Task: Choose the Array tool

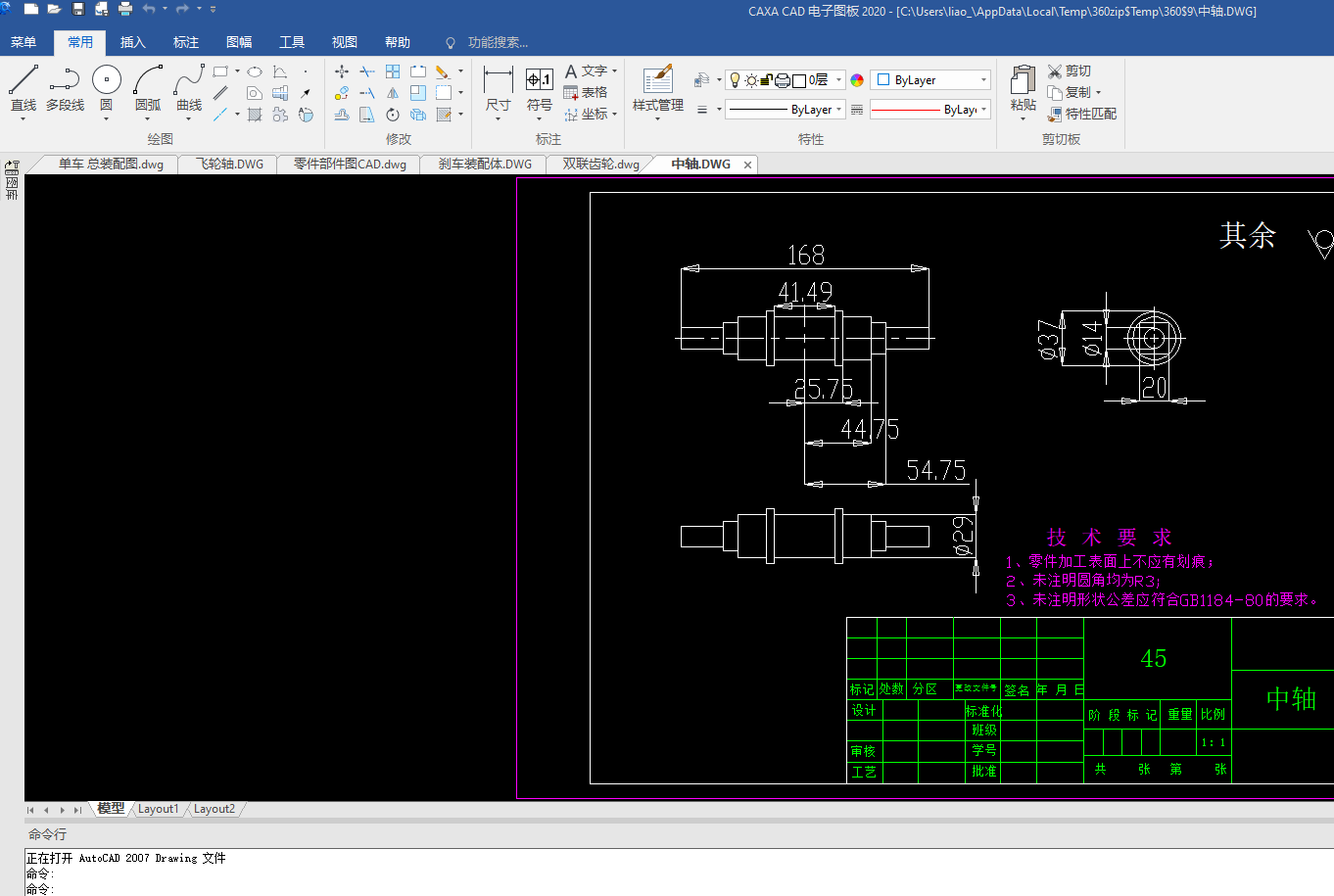Action: tap(393, 71)
